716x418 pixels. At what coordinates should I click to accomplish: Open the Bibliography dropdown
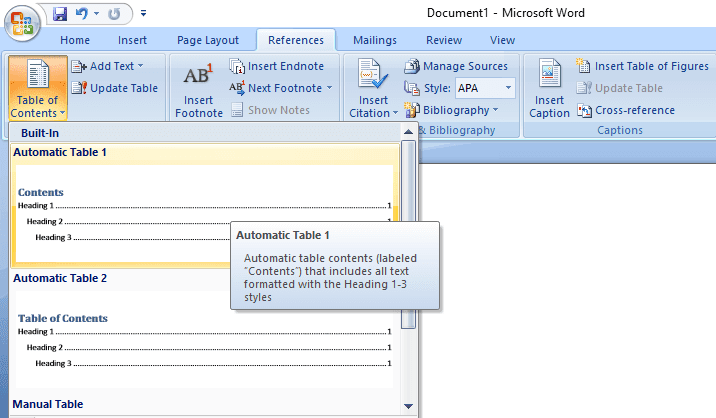tap(451, 110)
